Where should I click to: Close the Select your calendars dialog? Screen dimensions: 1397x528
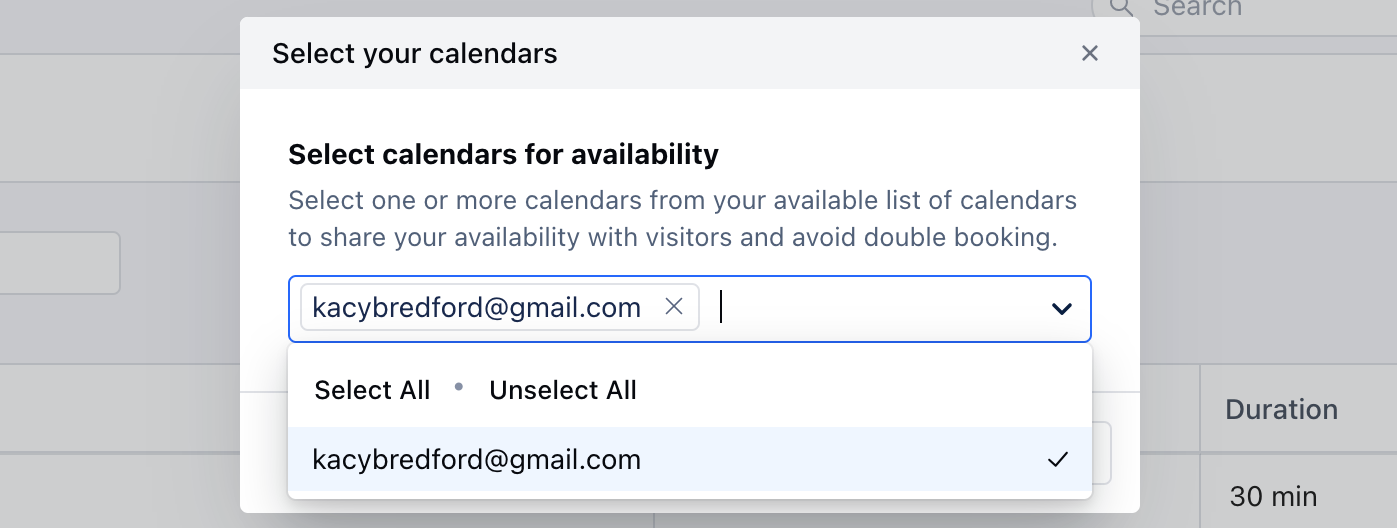pyautogui.click(x=1090, y=53)
